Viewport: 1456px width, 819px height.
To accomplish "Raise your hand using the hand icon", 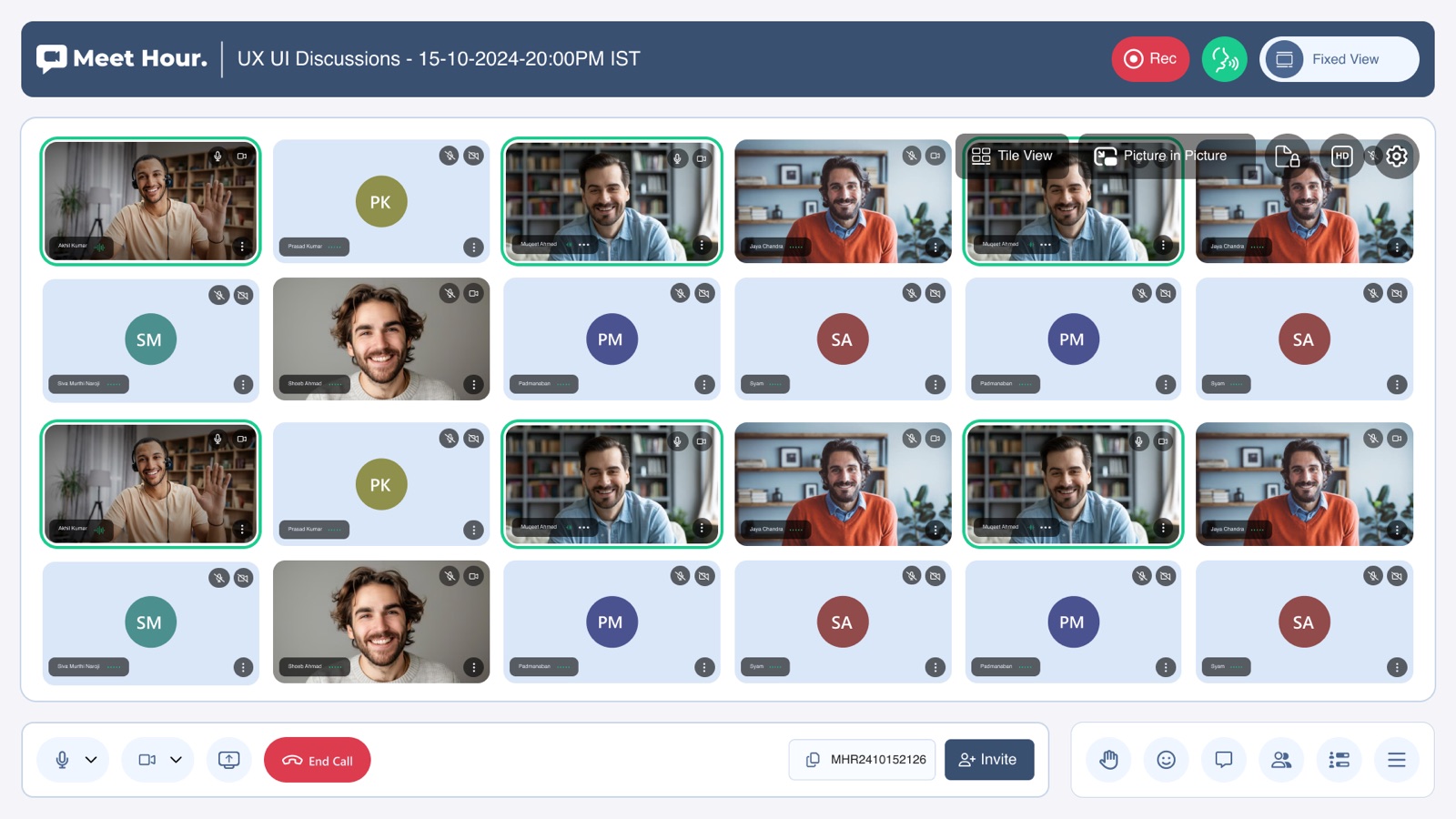I will click(x=1108, y=760).
